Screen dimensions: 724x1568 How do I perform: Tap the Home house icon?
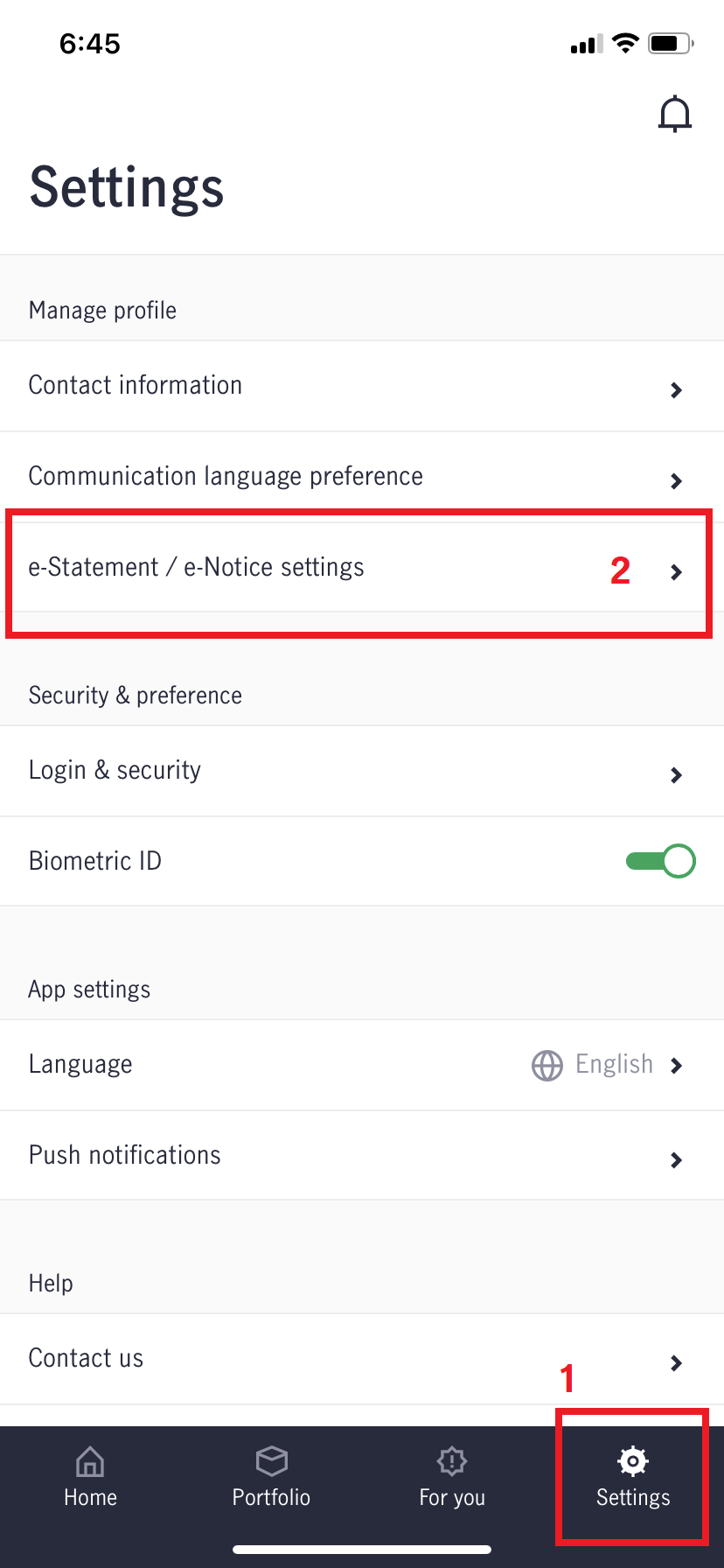tap(90, 1460)
